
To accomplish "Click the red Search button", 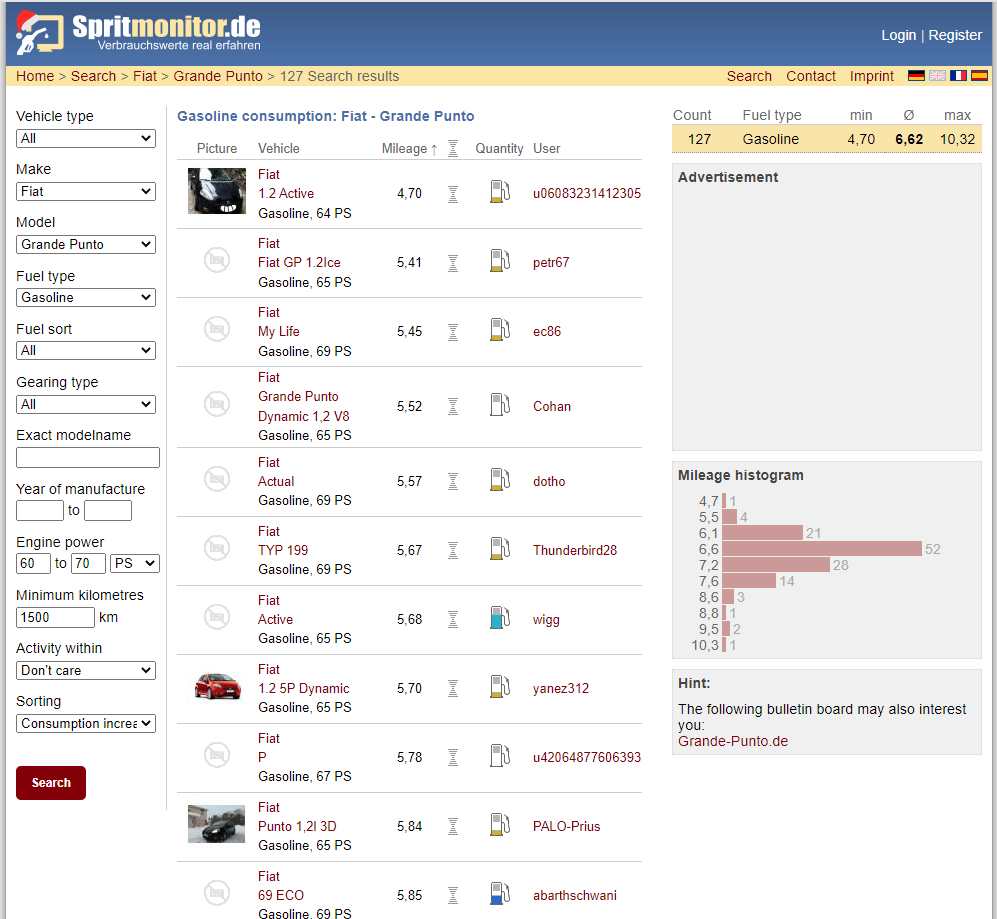I will click(51, 783).
